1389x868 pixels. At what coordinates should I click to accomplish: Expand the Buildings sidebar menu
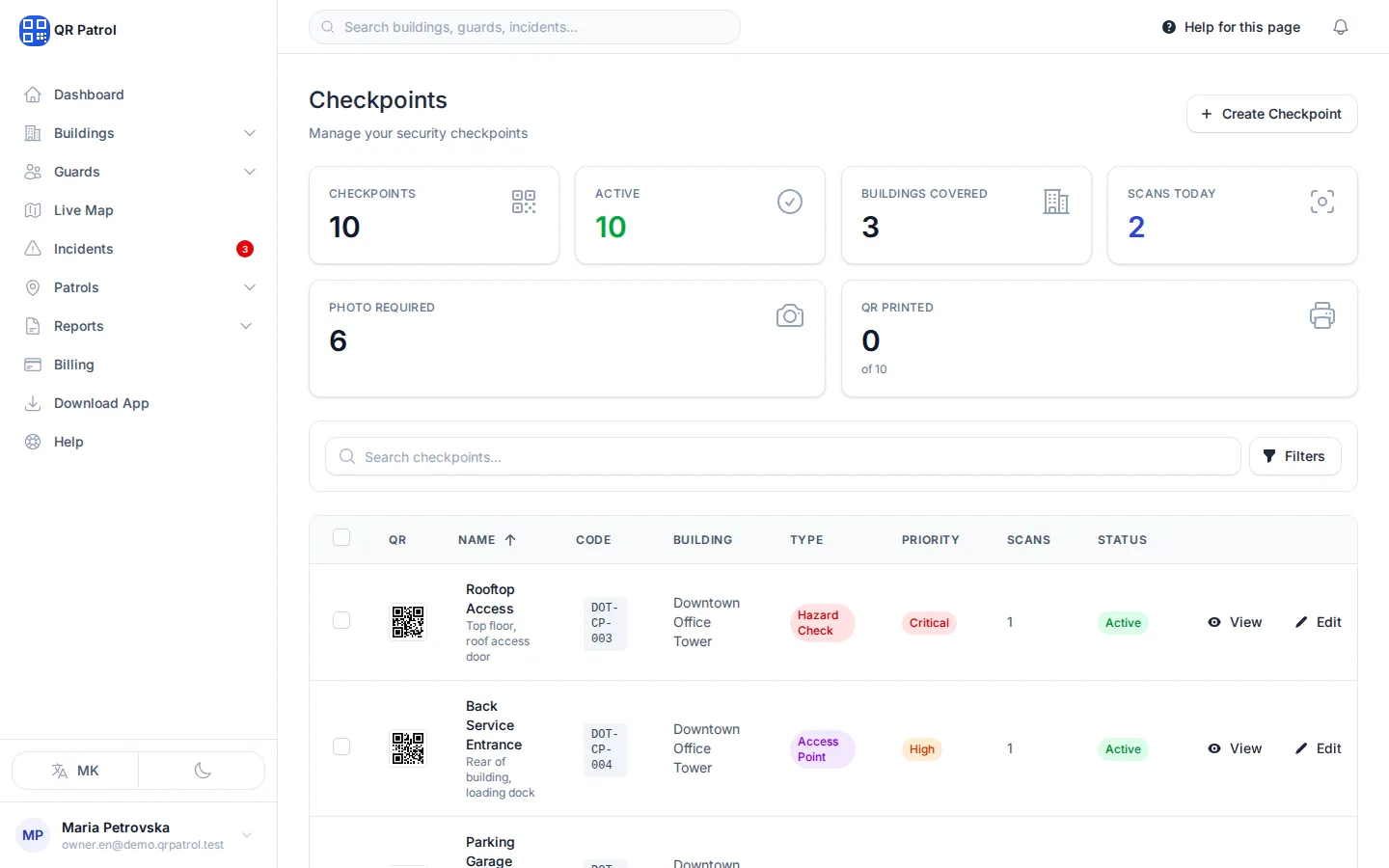139,133
